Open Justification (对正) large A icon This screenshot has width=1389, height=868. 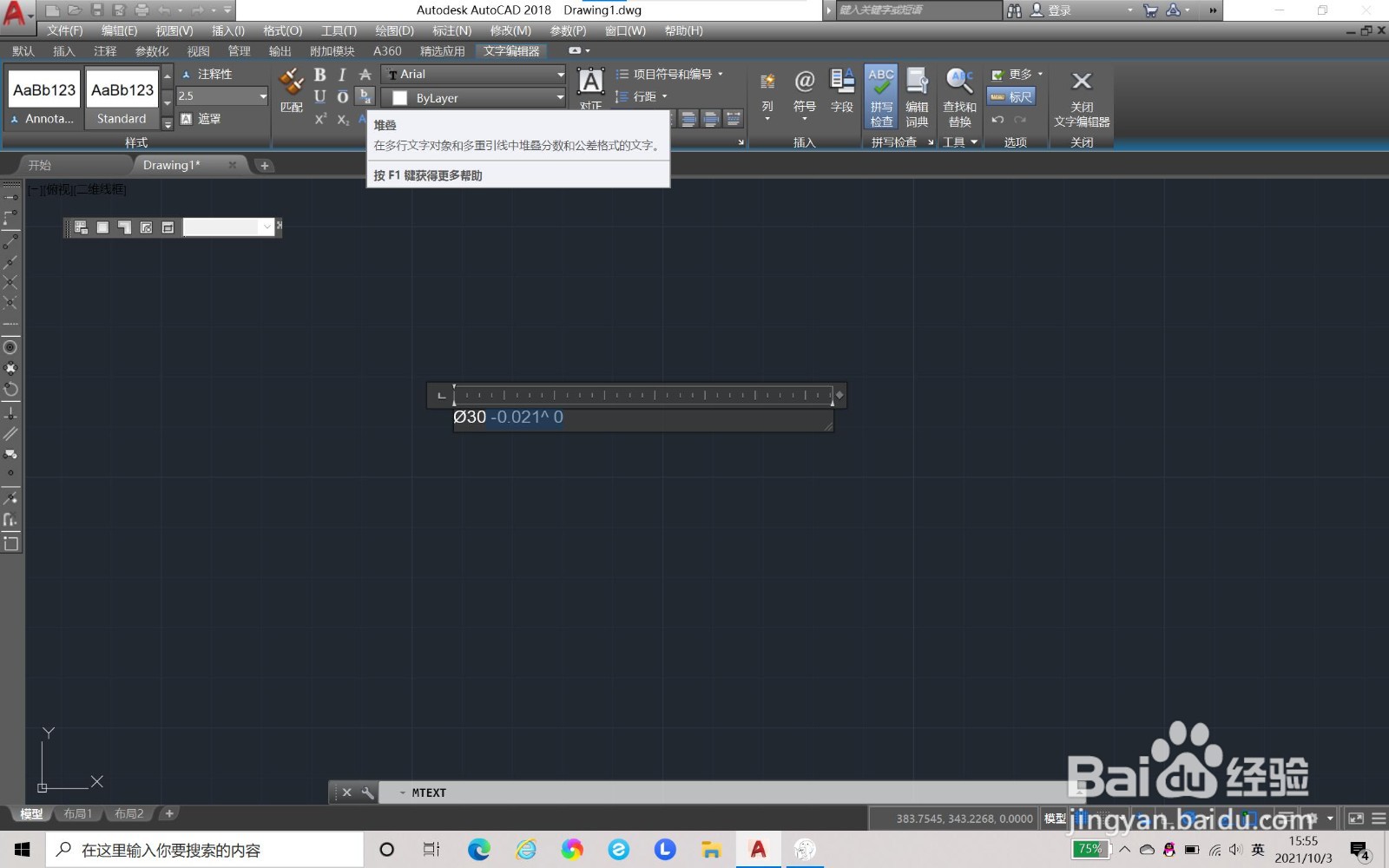click(591, 82)
